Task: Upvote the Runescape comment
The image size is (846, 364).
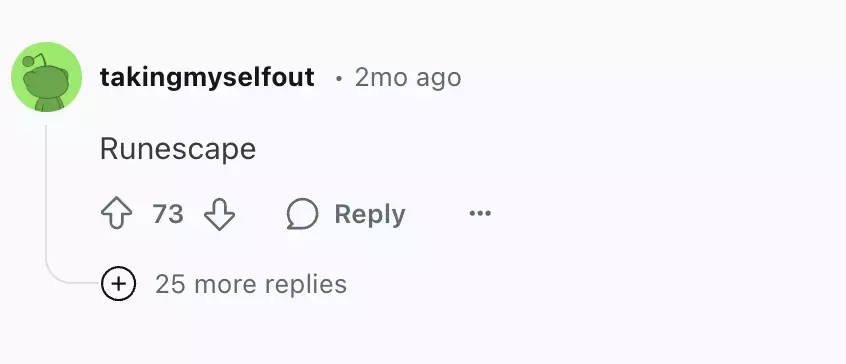Action: (117, 214)
